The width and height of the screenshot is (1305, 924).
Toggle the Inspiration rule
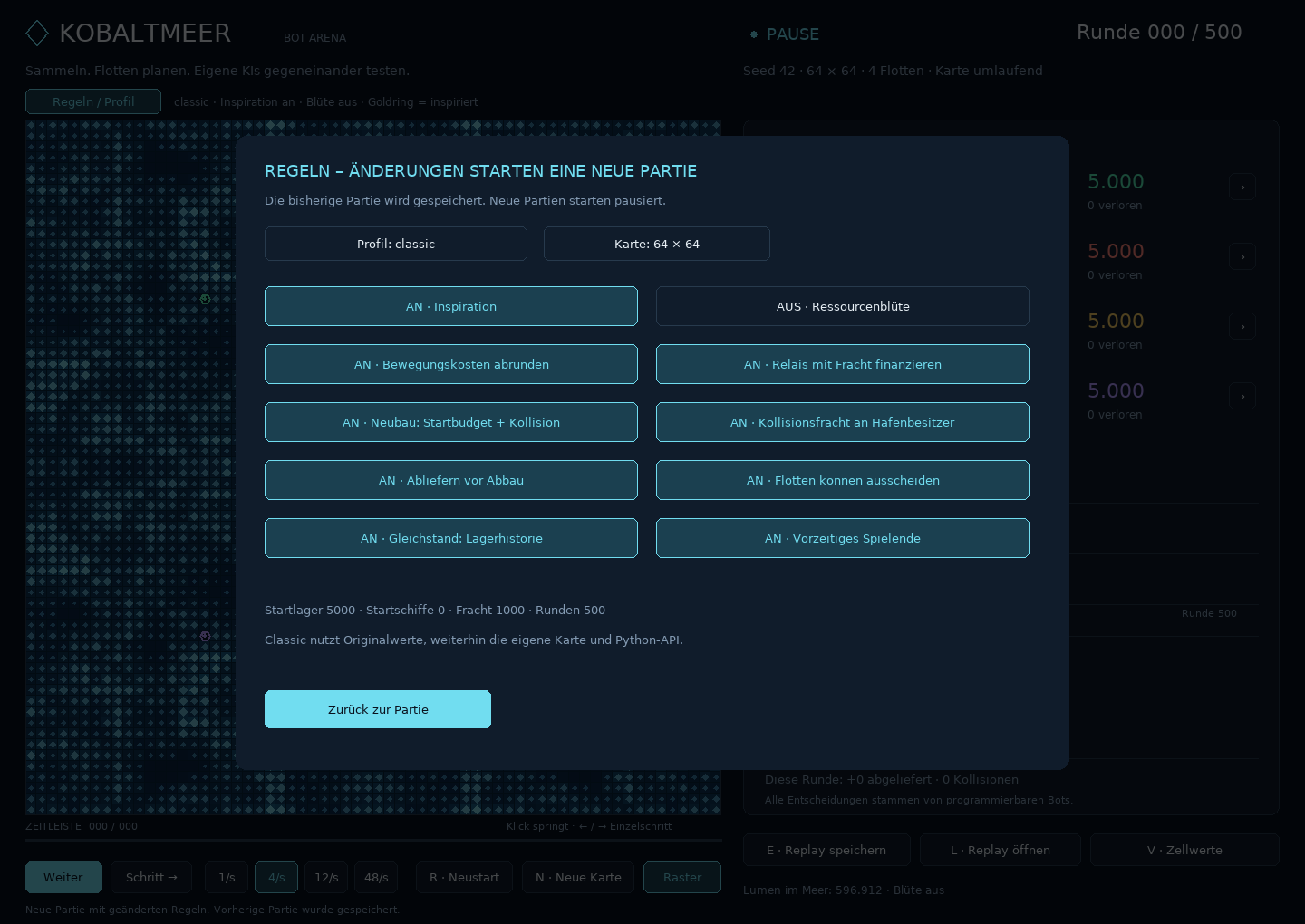(x=451, y=306)
